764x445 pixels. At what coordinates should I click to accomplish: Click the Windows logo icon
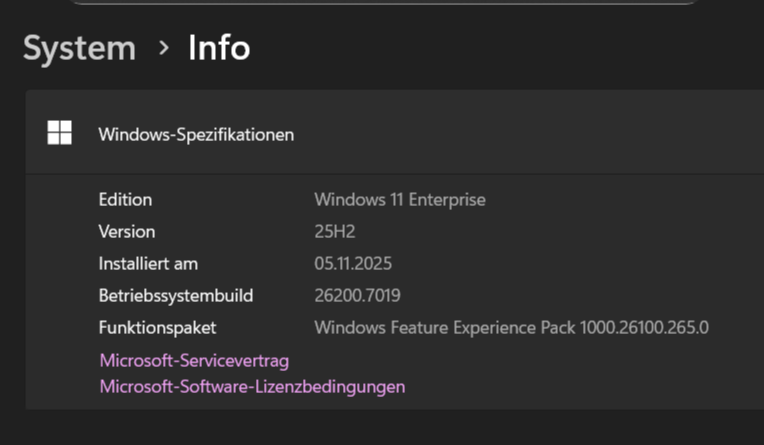click(59, 133)
